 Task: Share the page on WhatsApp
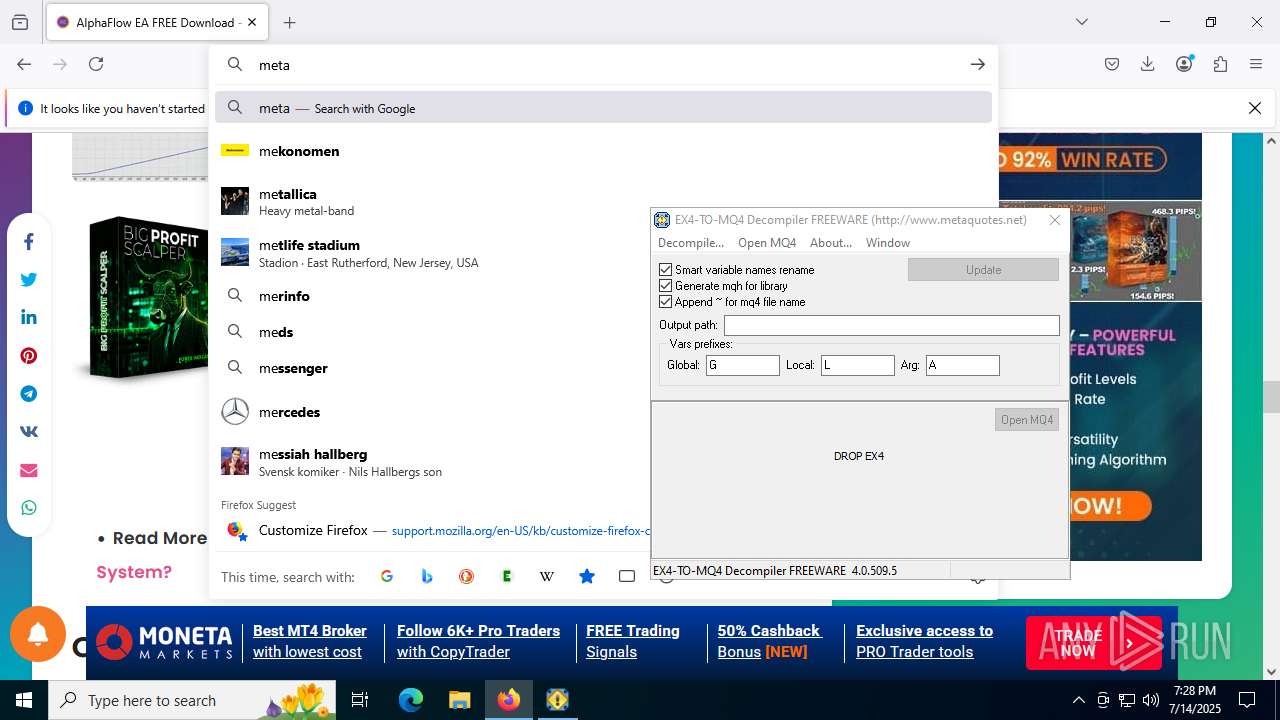tap(29, 508)
